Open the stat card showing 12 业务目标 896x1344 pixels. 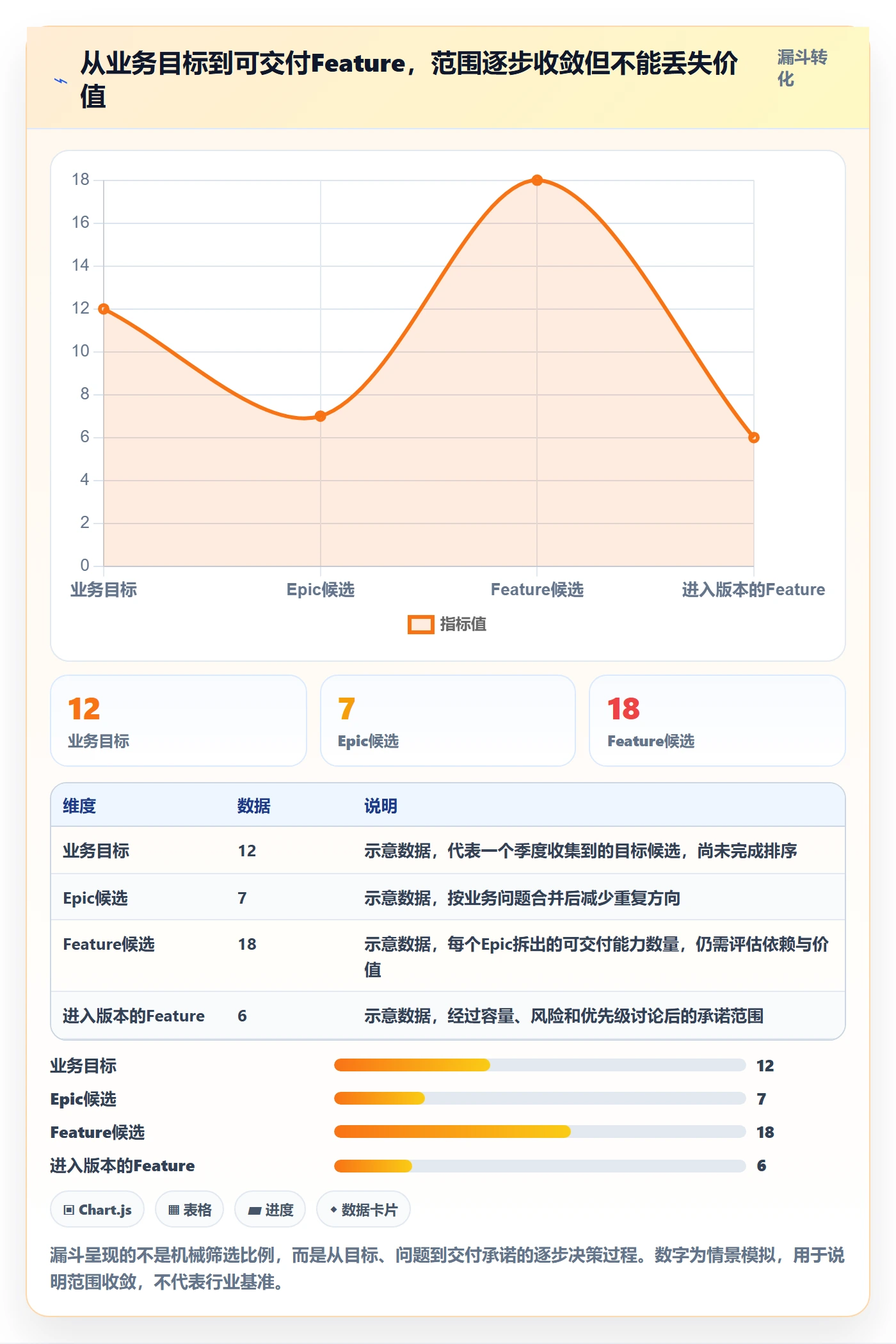tap(179, 721)
